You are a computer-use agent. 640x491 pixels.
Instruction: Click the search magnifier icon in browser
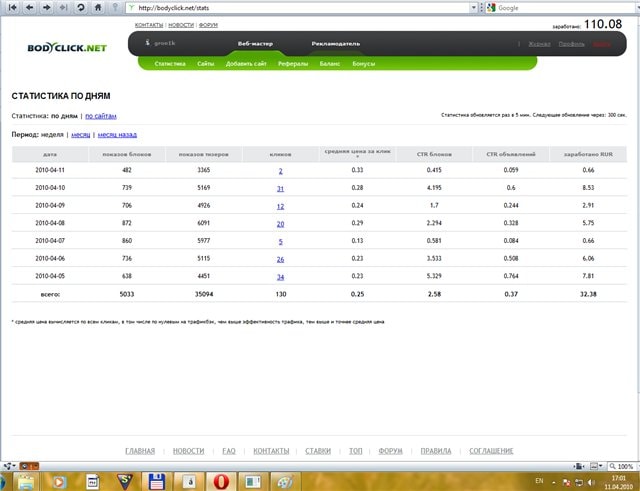coord(633,7)
